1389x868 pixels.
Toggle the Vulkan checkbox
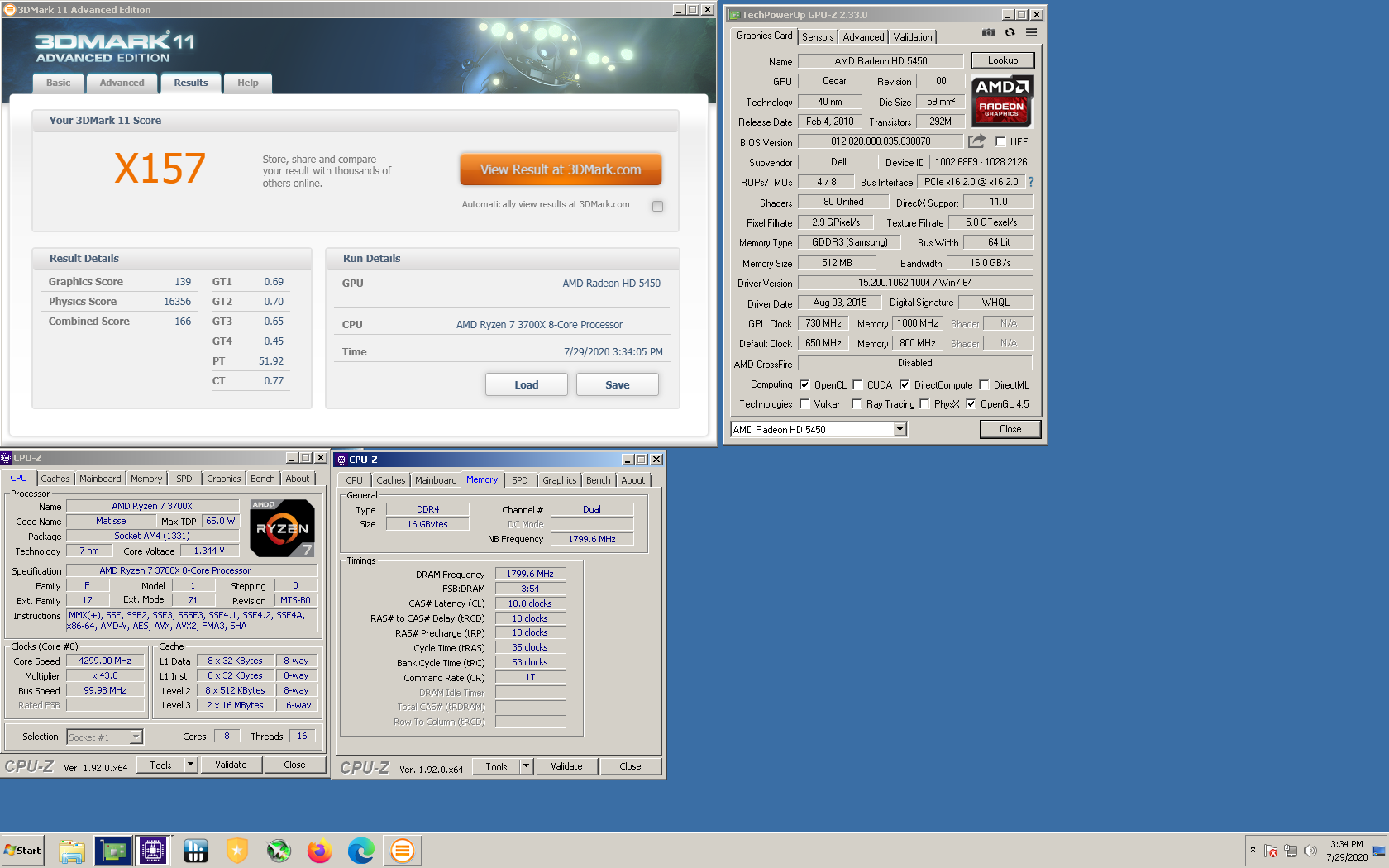(804, 404)
